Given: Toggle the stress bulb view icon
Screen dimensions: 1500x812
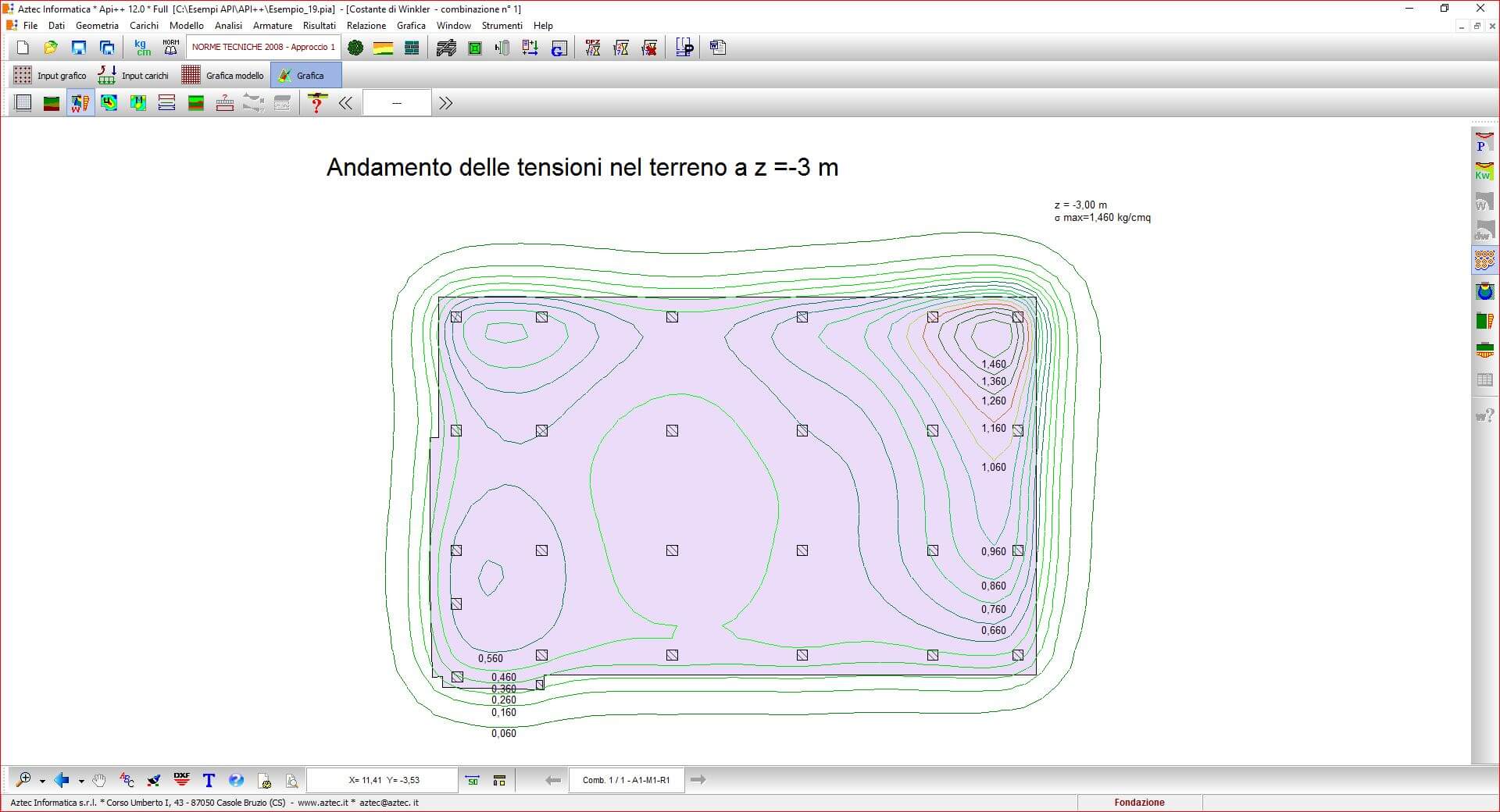Looking at the screenshot, I should click(1484, 291).
